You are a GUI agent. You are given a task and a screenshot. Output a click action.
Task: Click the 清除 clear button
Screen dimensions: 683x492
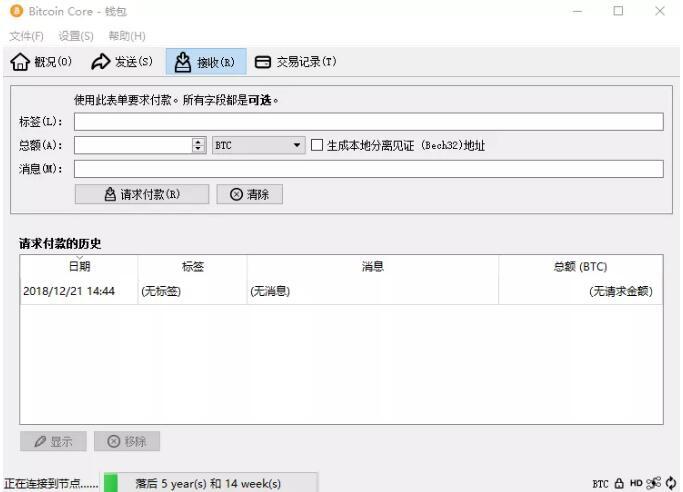point(249,194)
